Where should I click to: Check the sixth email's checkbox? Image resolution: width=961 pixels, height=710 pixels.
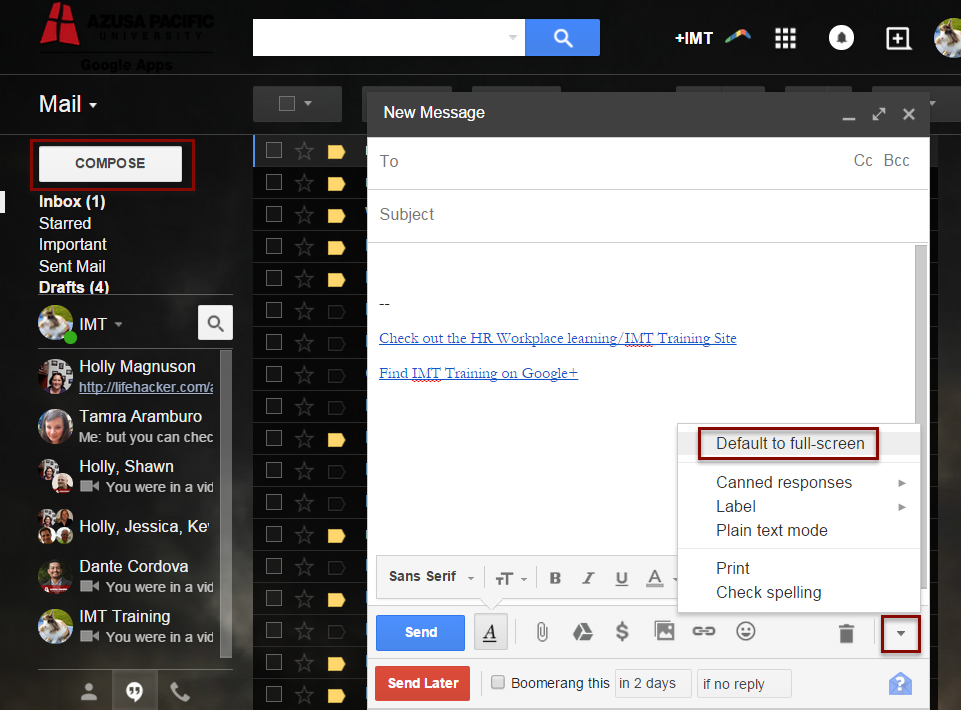[274, 310]
